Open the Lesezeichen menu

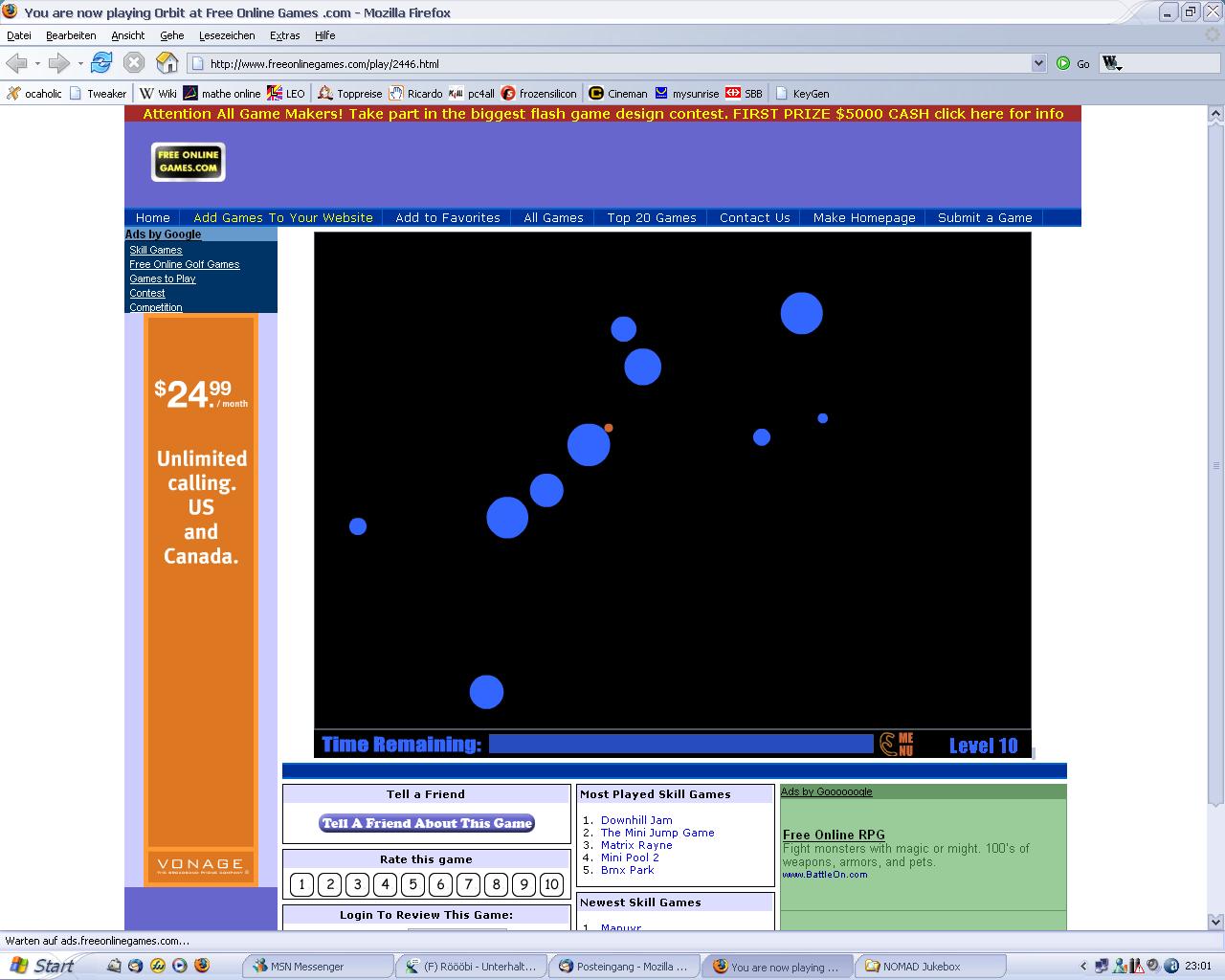coord(227,35)
